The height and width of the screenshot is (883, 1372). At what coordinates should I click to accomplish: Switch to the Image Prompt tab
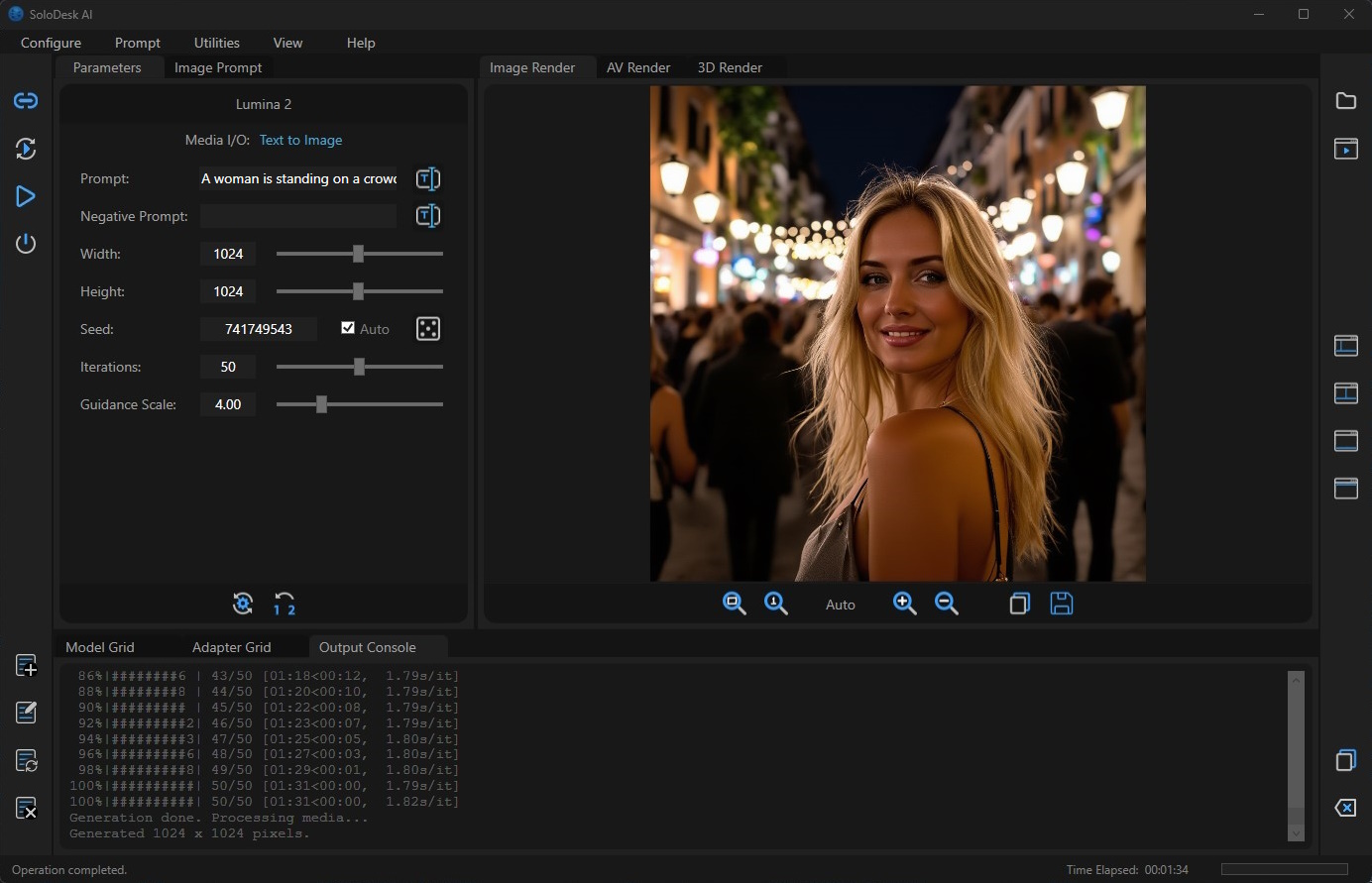(218, 67)
